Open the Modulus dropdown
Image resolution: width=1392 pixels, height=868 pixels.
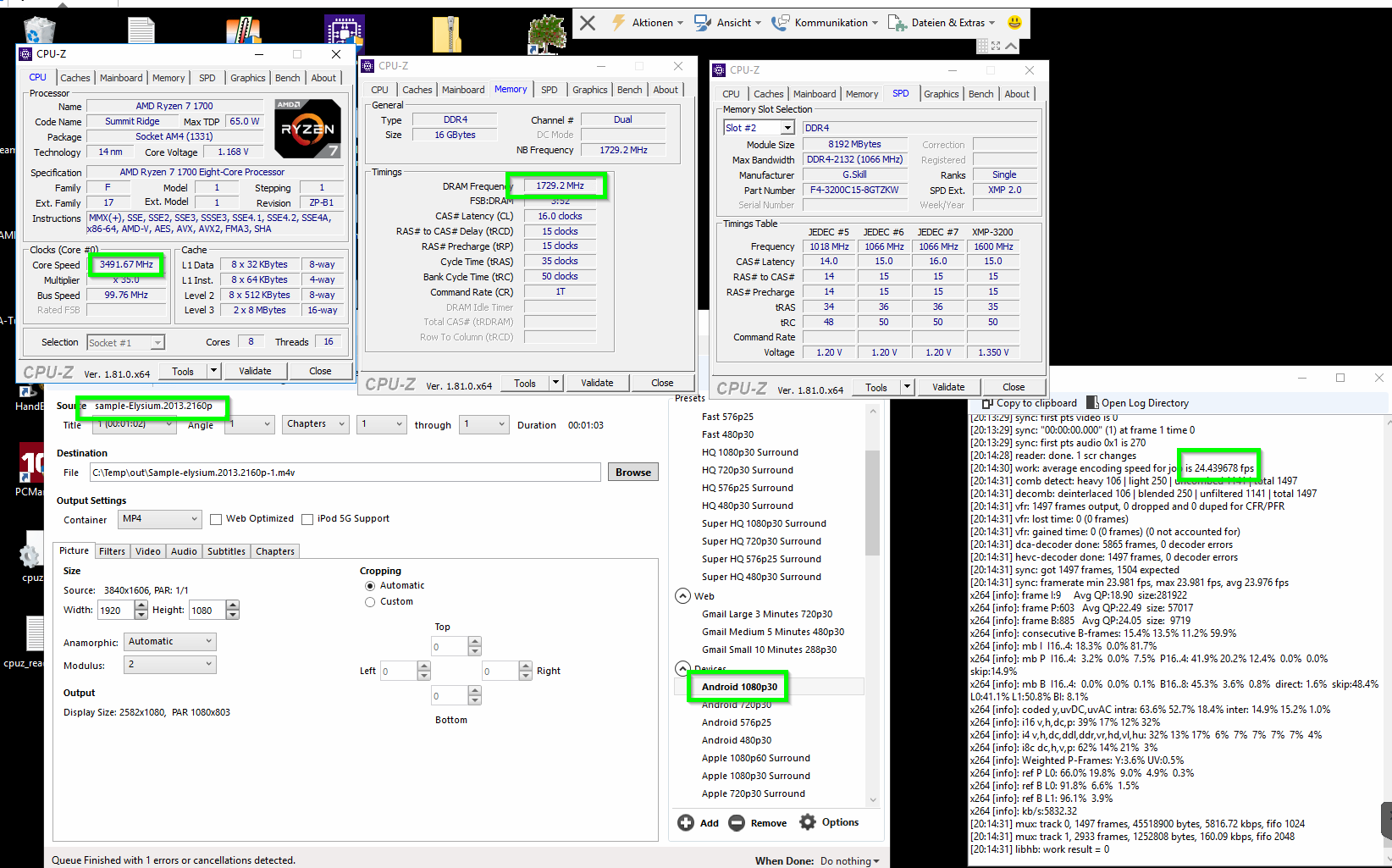tap(170, 665)
